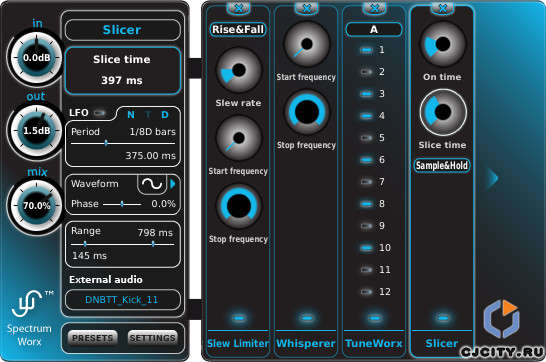
Task: Select the N period mode tab
Action: pyautogui.click(x=131, y=115)
